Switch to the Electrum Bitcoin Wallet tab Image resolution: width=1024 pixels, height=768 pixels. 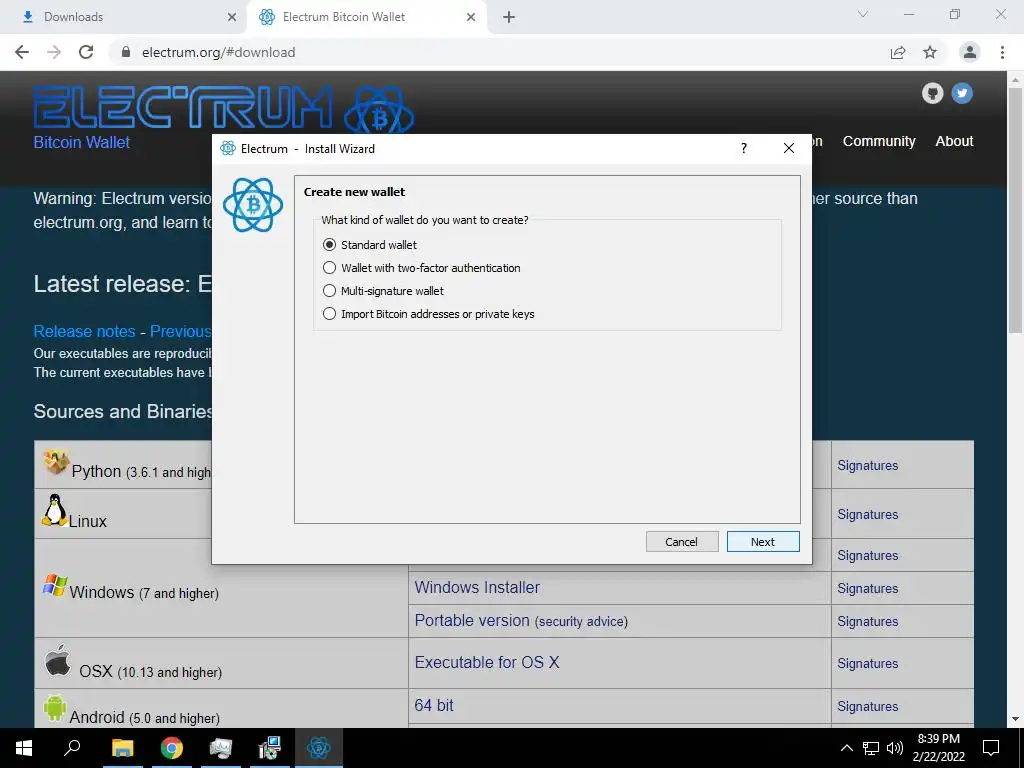coord(366,17)
